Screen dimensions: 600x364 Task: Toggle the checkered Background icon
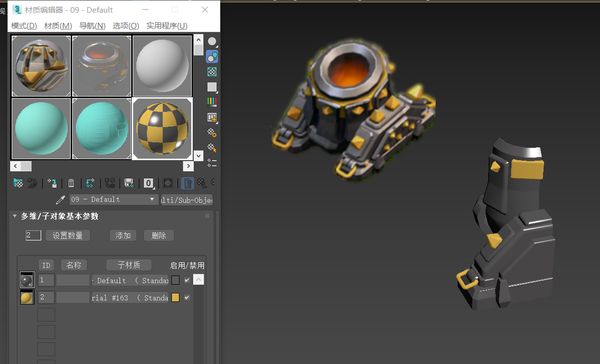pos(212,72)
